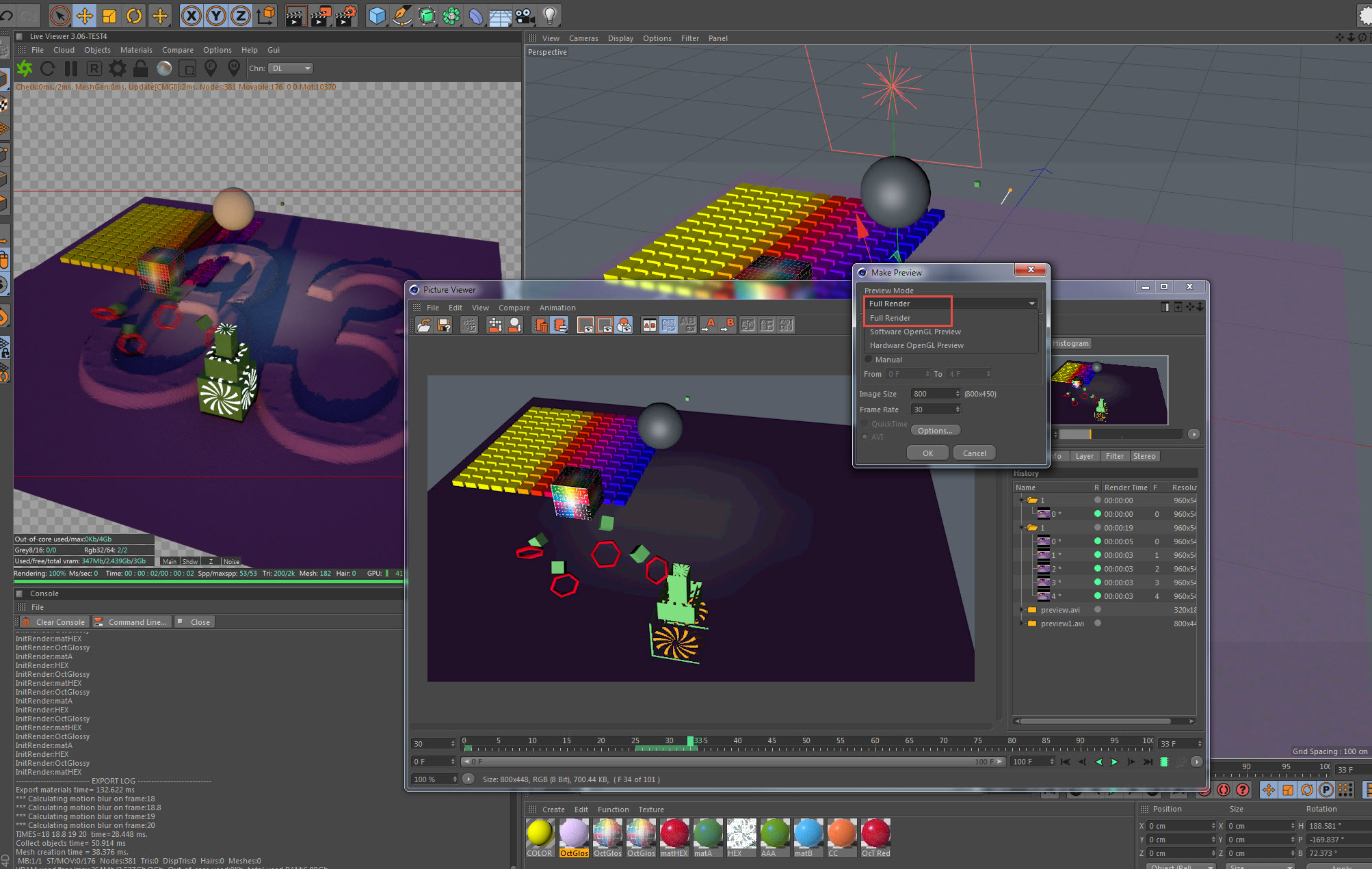The height and width of the screenshot is (869, 1372).
Task: Select the Manual radio button
Action: point(869,360)
